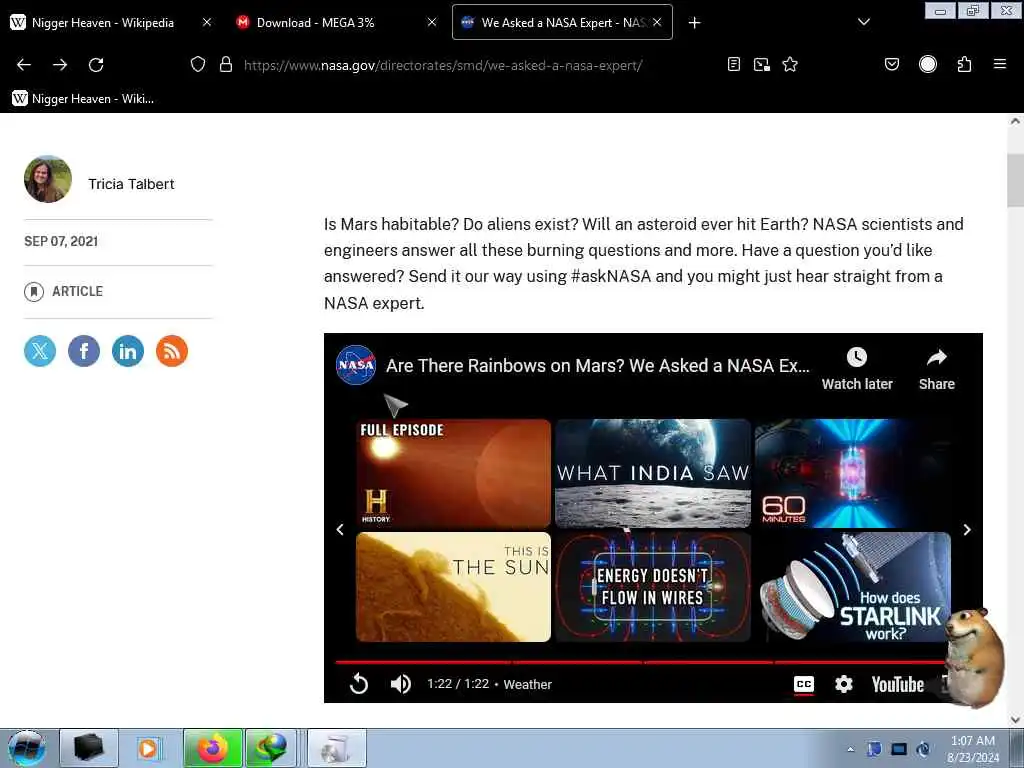The width and height of the screenshot is (1024, 768).
Task: Open author Tricia Talbert's profile link
Action: pyautogui.click(x=131, y=184)
